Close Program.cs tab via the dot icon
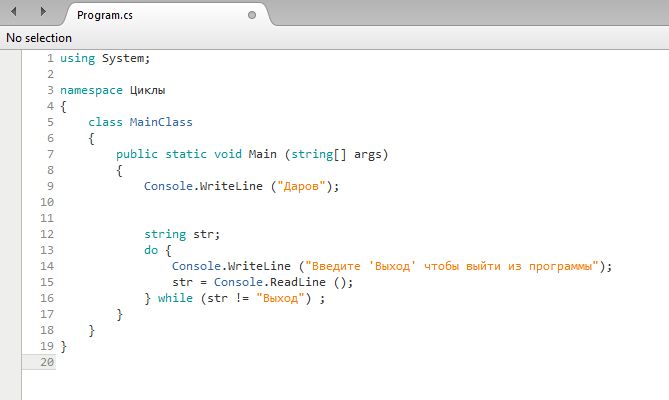Image resolution: width=669 pixels, height=400 pixels. click(x=252, y=15)
